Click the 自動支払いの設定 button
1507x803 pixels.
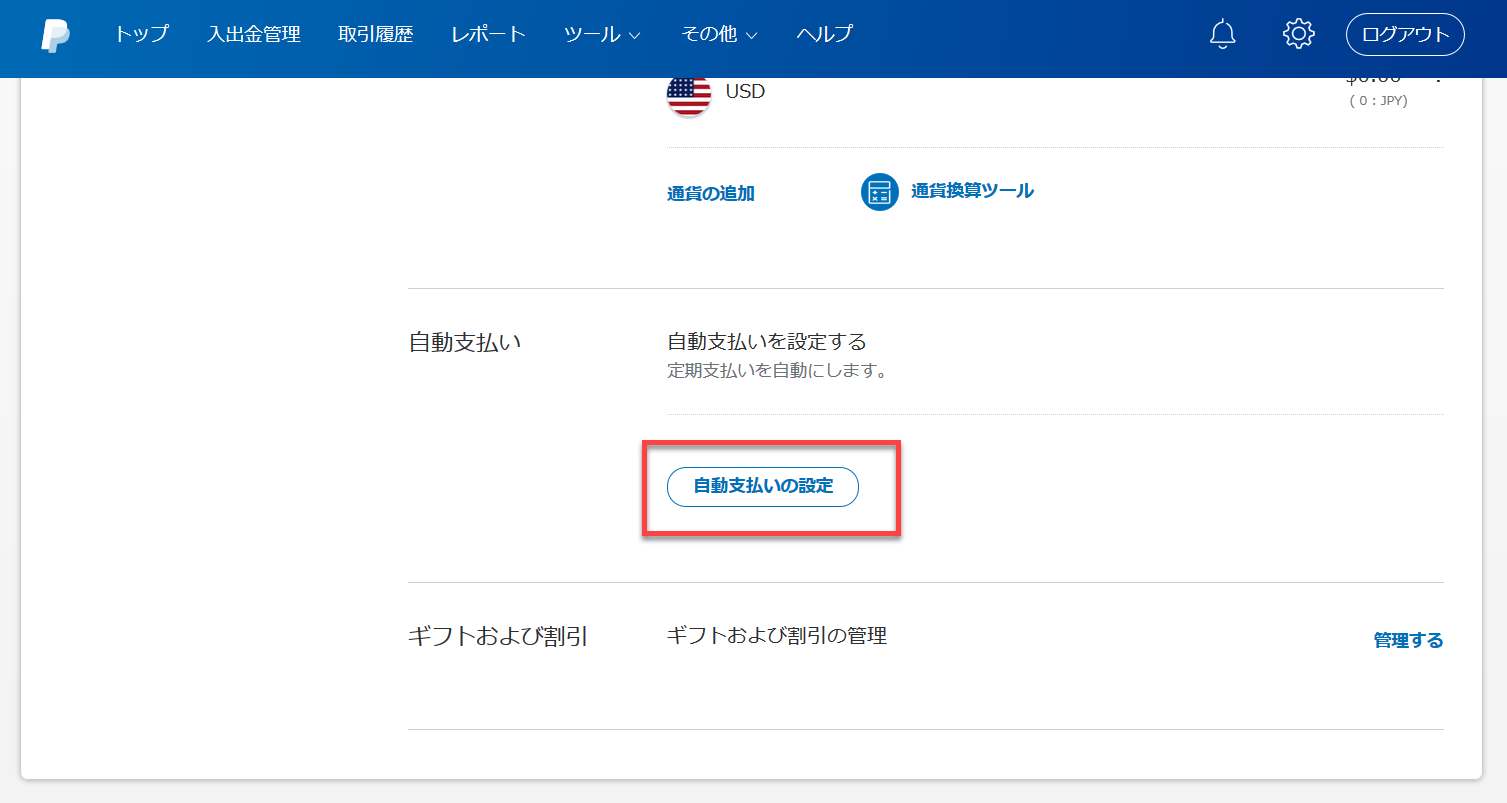click(x=762, y=487)
